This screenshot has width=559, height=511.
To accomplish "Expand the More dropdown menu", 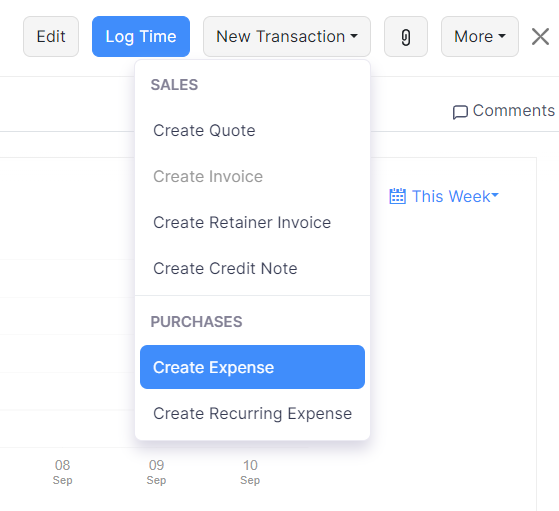I will [480, 36].
